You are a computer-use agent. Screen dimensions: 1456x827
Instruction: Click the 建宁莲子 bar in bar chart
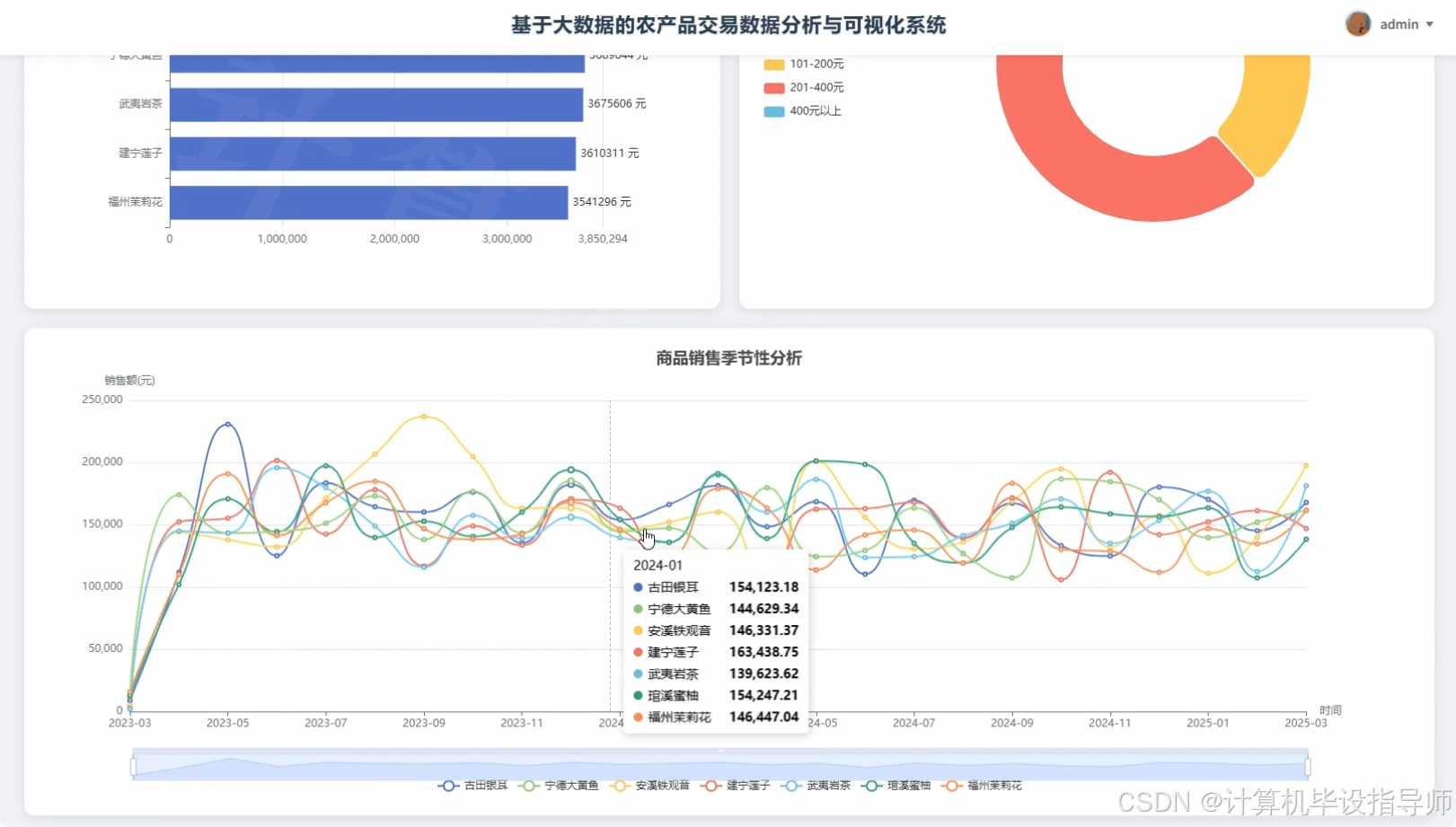pyautogui.click(x=373, y=154)
